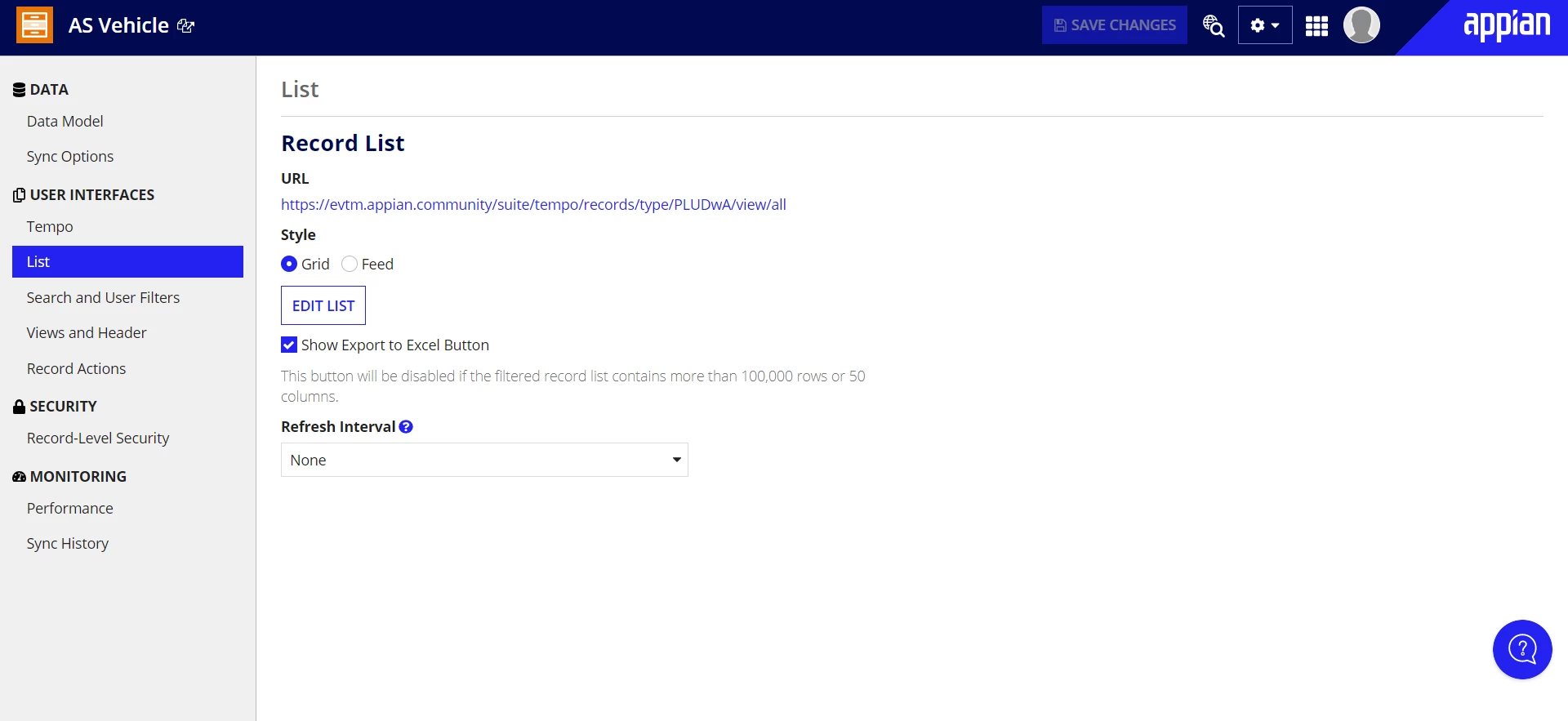Open the apps grid navigation menu
The width and height of the screenshot is (1568, 721).
pos(1316,26)
